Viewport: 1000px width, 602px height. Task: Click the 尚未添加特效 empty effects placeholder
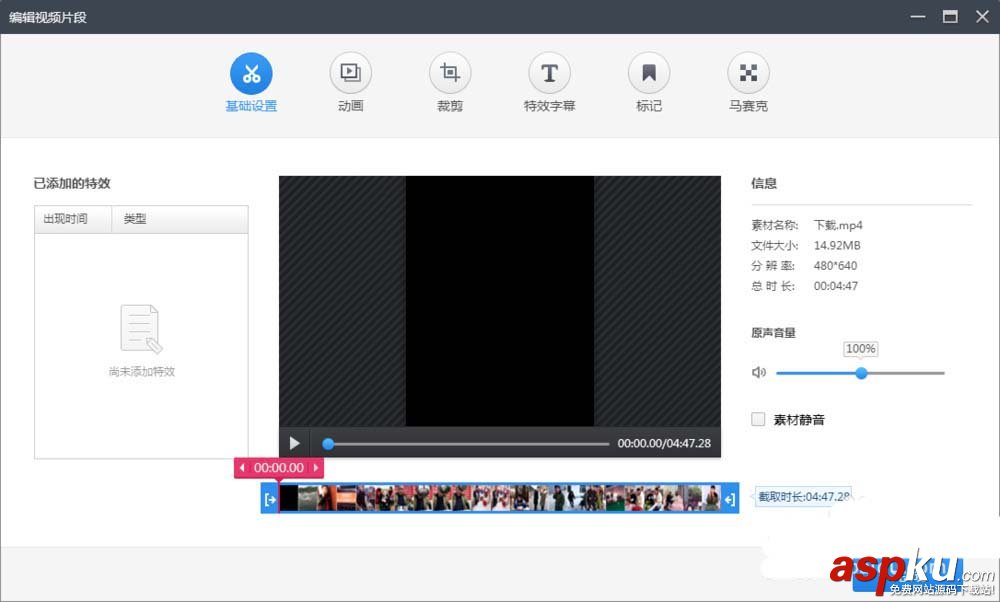point(140,340)
